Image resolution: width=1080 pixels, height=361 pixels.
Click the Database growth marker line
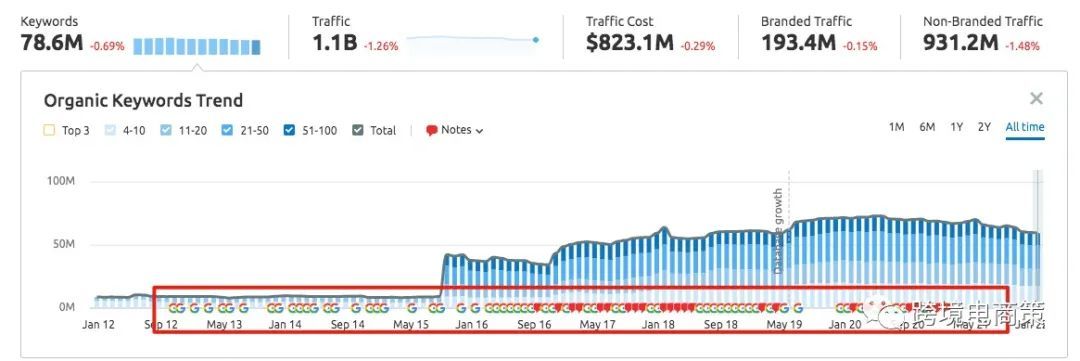pos(788,234)
